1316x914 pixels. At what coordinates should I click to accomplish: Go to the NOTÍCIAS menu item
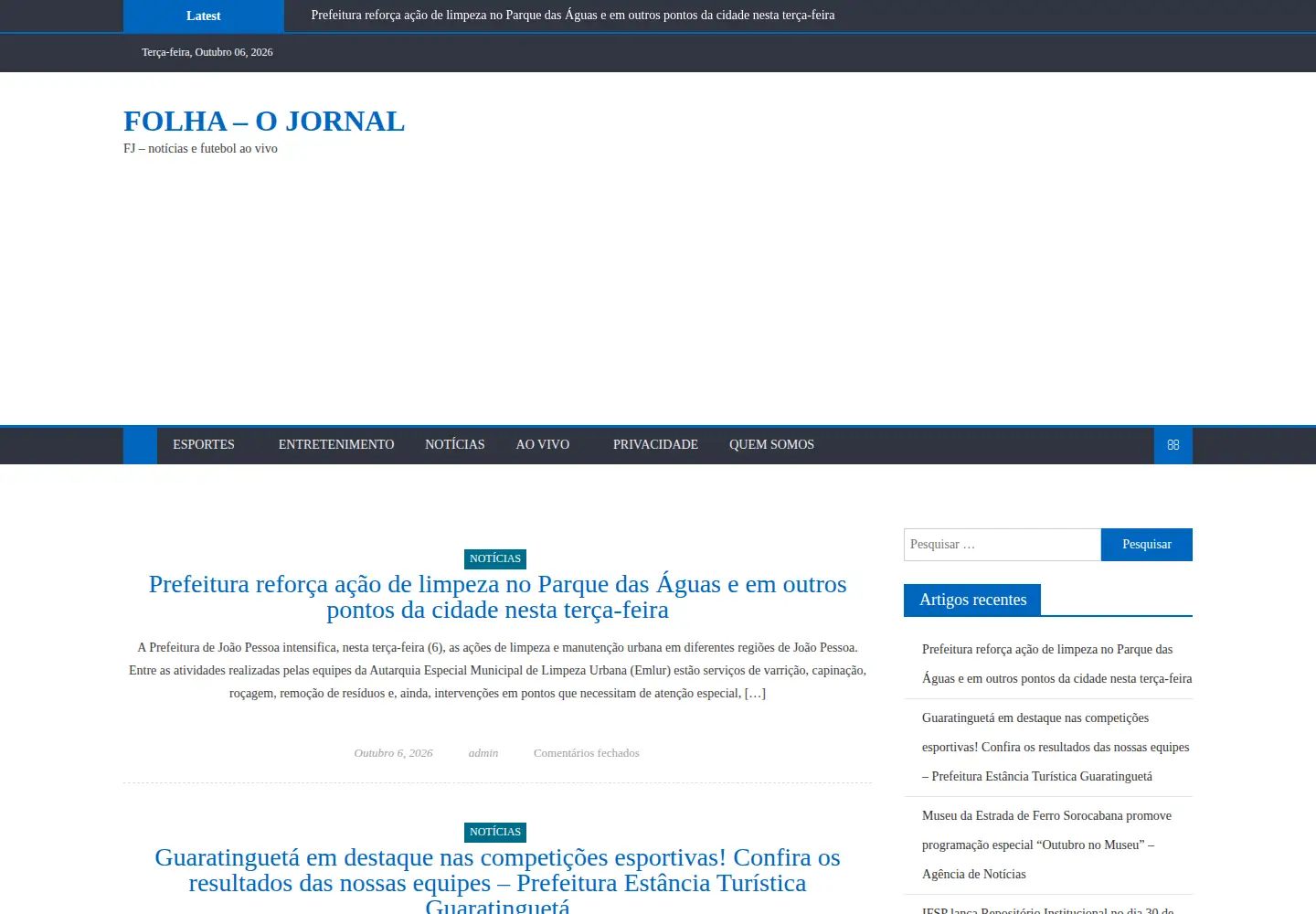(x=455, y=445)
